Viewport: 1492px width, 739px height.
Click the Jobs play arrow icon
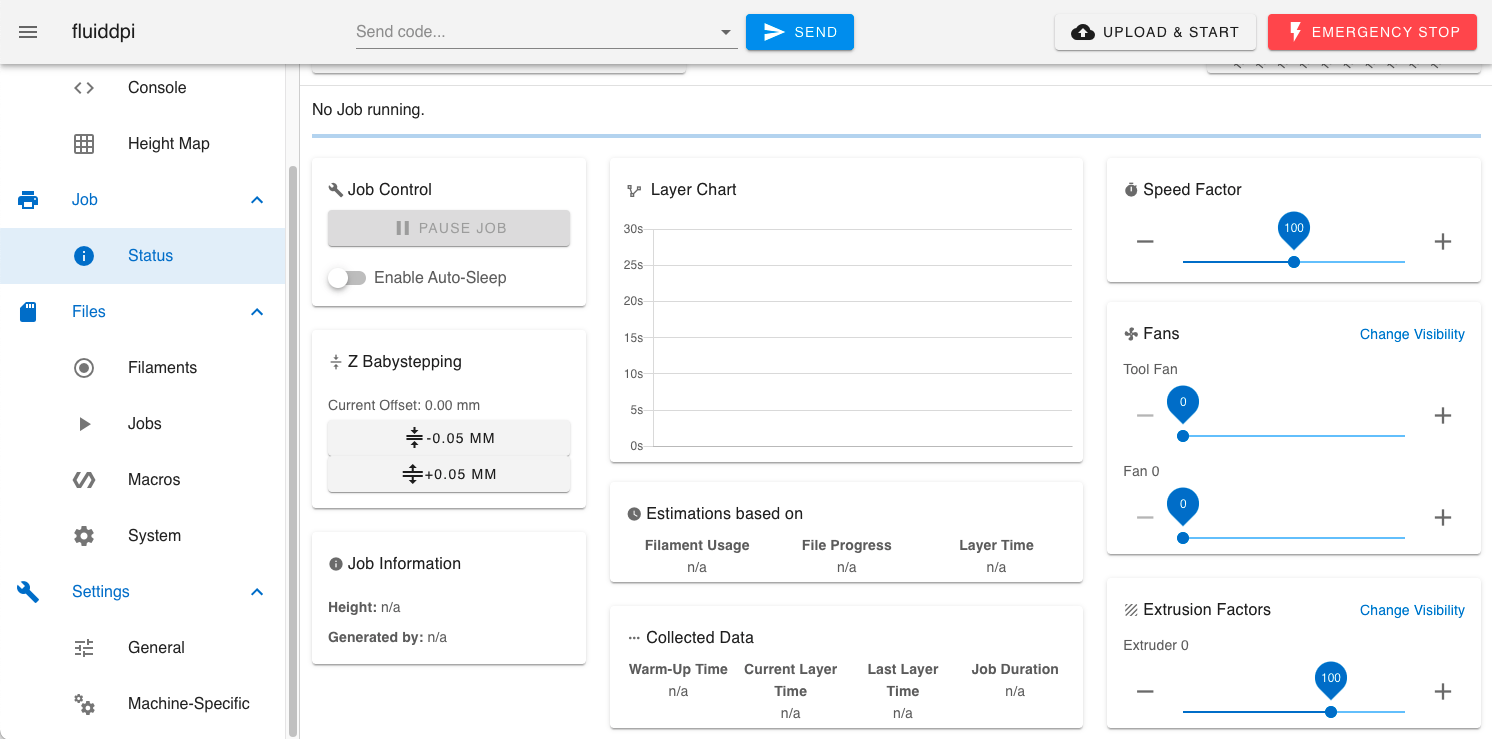[x=84, y=424]
